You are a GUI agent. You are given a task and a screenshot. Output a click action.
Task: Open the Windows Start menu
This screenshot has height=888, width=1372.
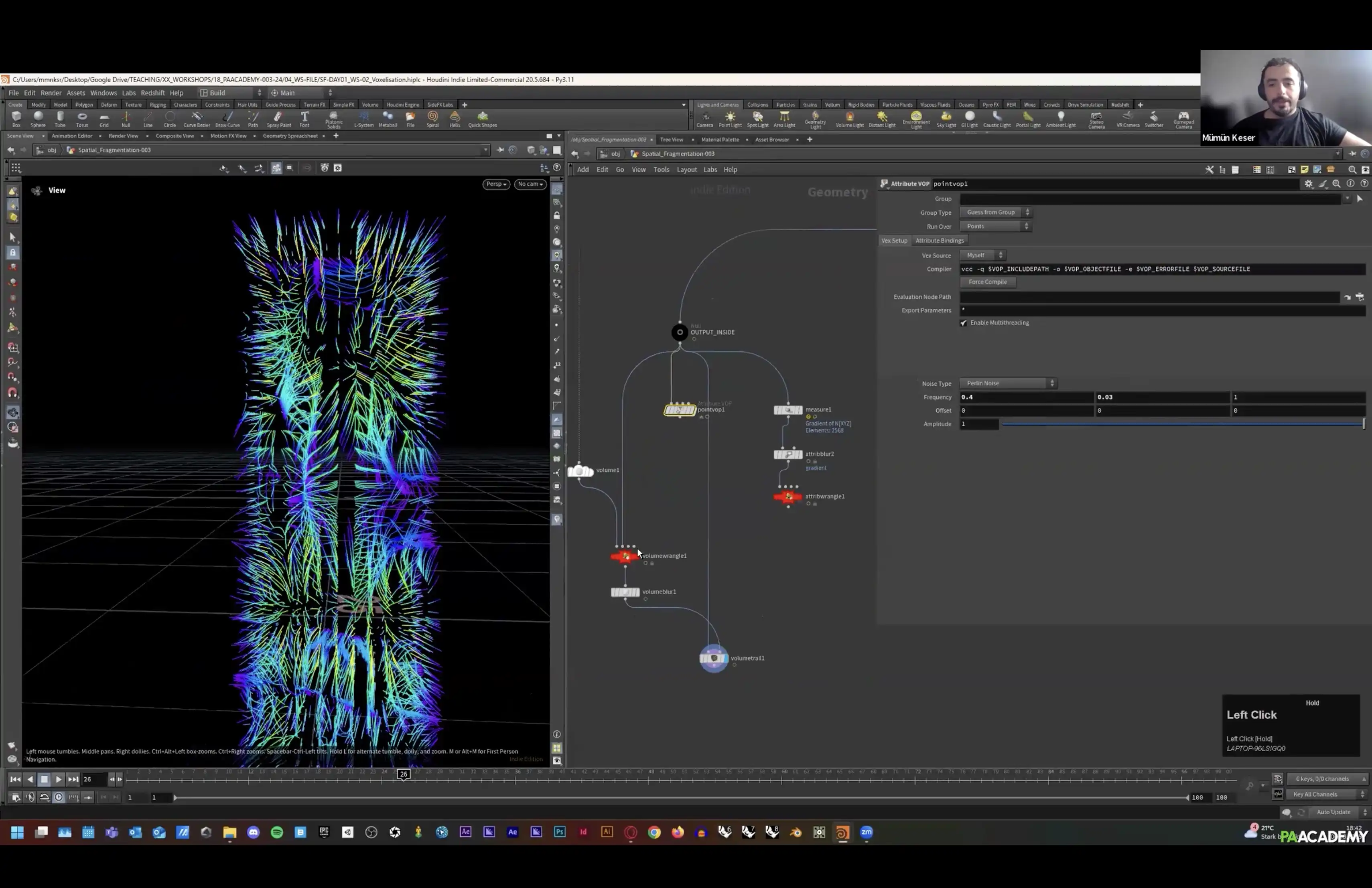[17, 832]
